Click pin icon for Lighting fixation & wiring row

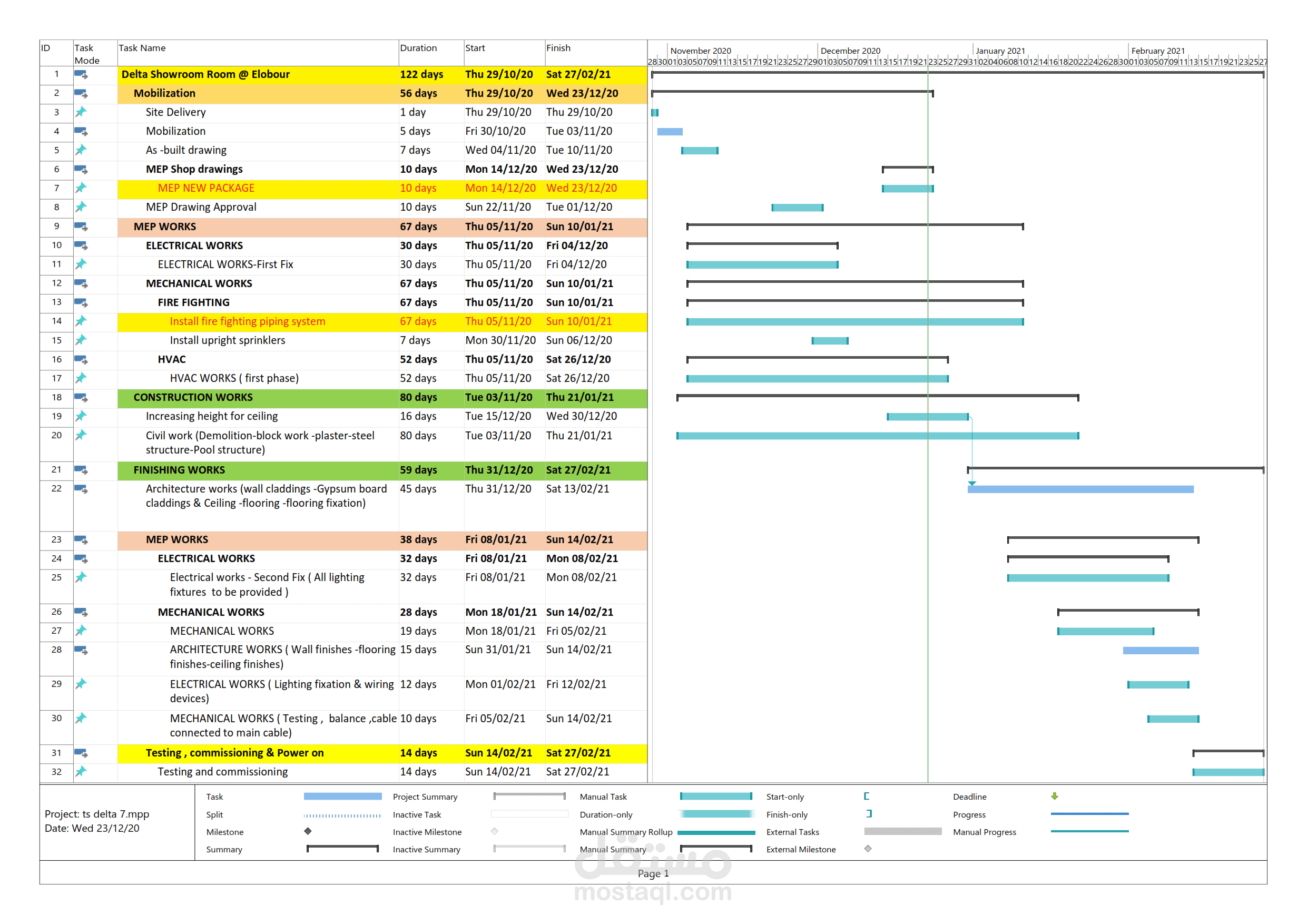point(81,684)
